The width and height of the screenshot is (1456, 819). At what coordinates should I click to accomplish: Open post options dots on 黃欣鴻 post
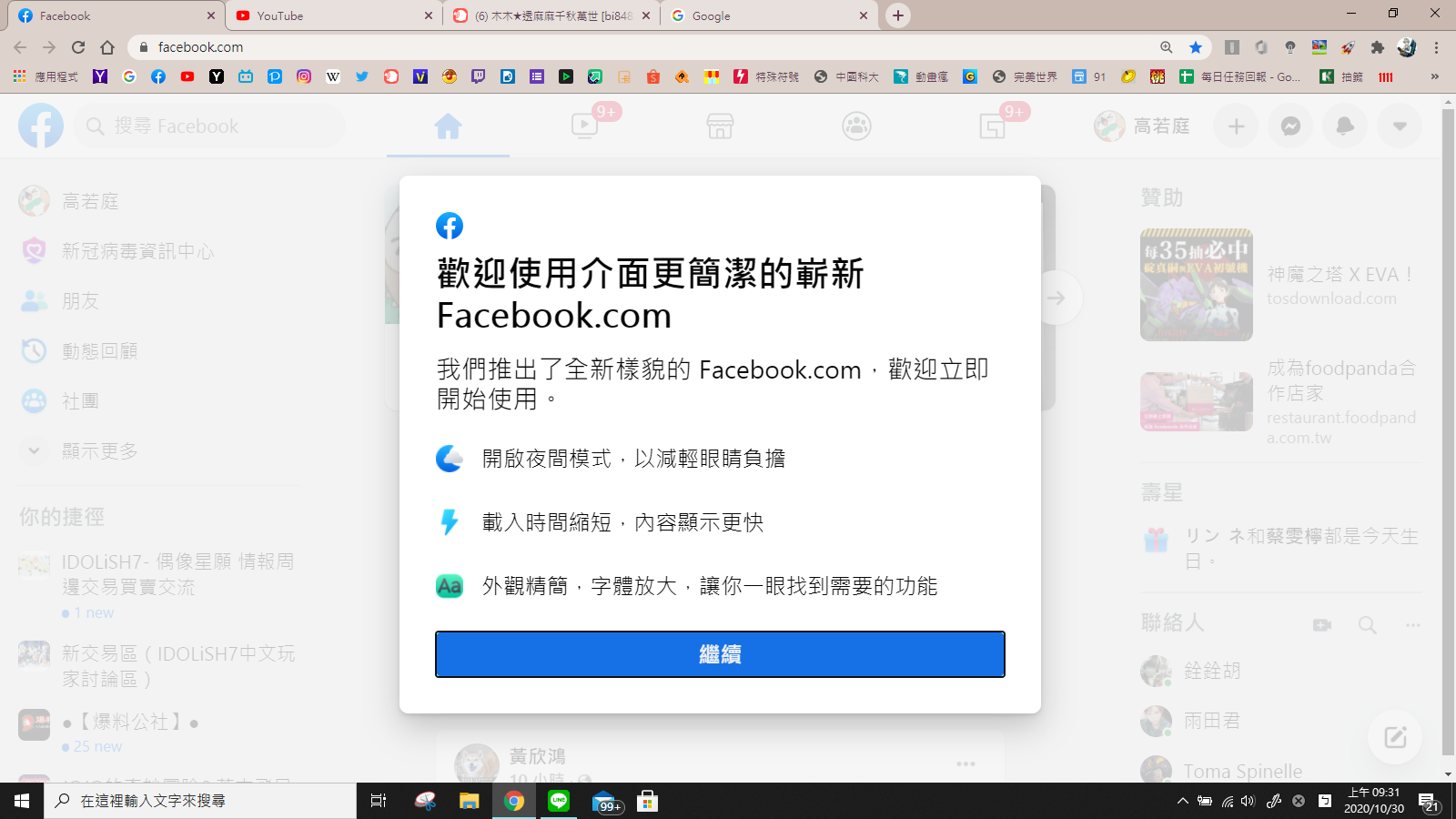966,763
